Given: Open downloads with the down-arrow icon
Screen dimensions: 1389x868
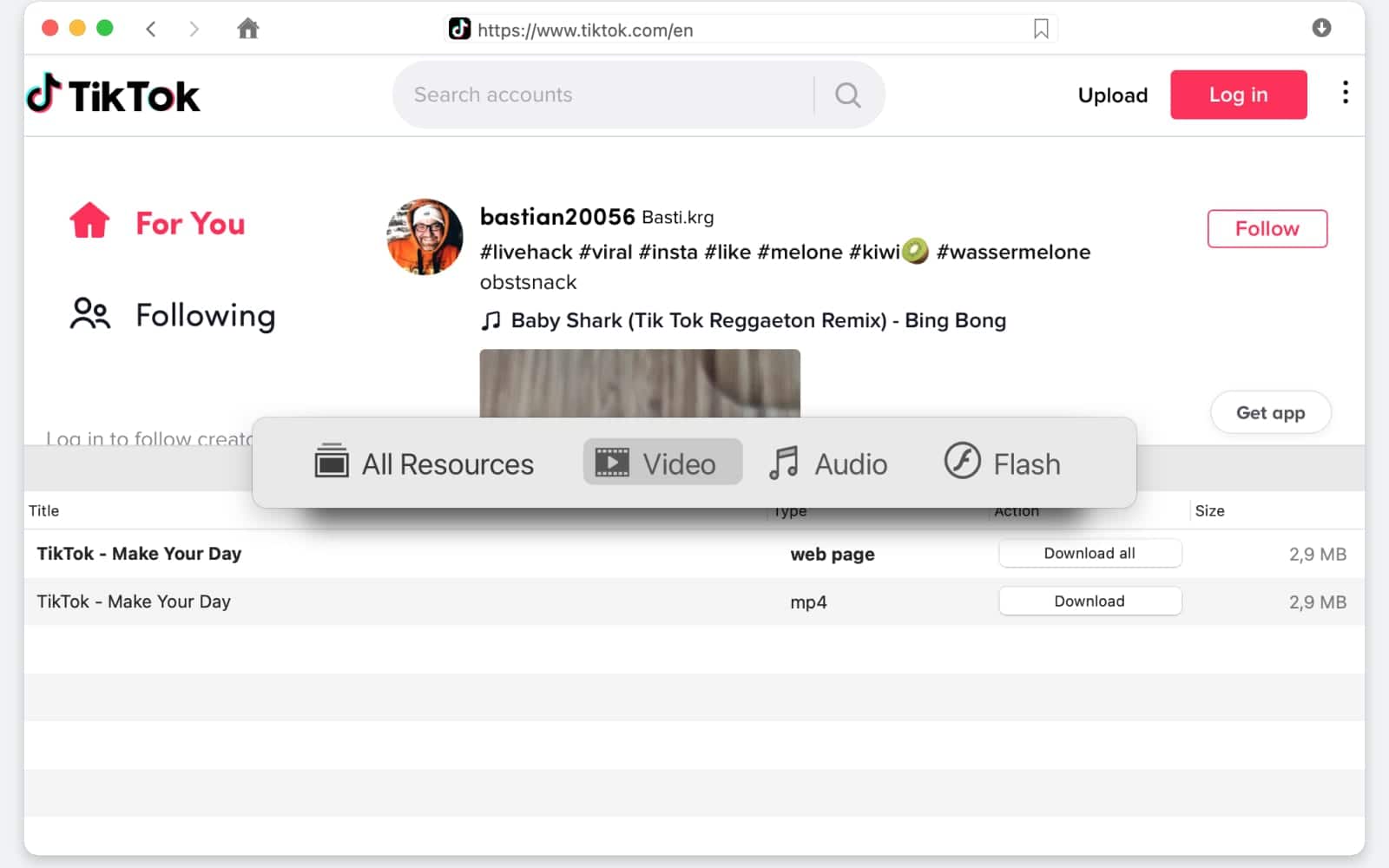Looking at the screenshot, I should point(1321,28).
